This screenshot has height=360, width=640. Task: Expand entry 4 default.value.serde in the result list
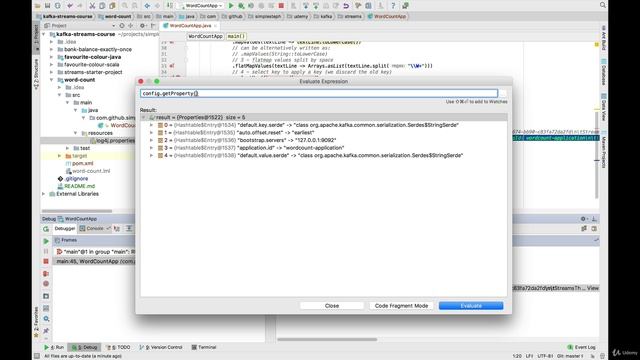151,156
